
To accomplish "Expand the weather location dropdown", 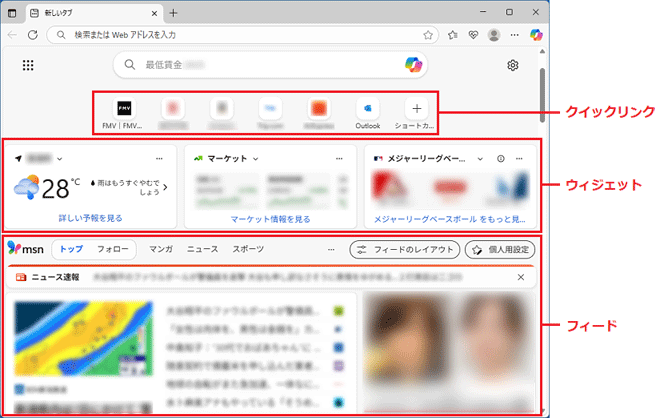I will [60, 159].
